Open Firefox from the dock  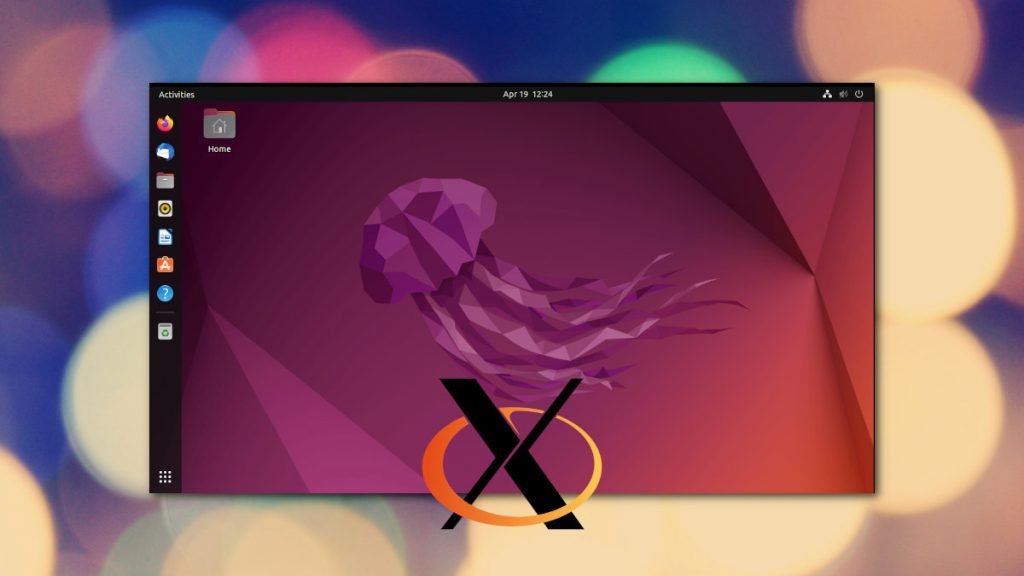tap(165, 123)
